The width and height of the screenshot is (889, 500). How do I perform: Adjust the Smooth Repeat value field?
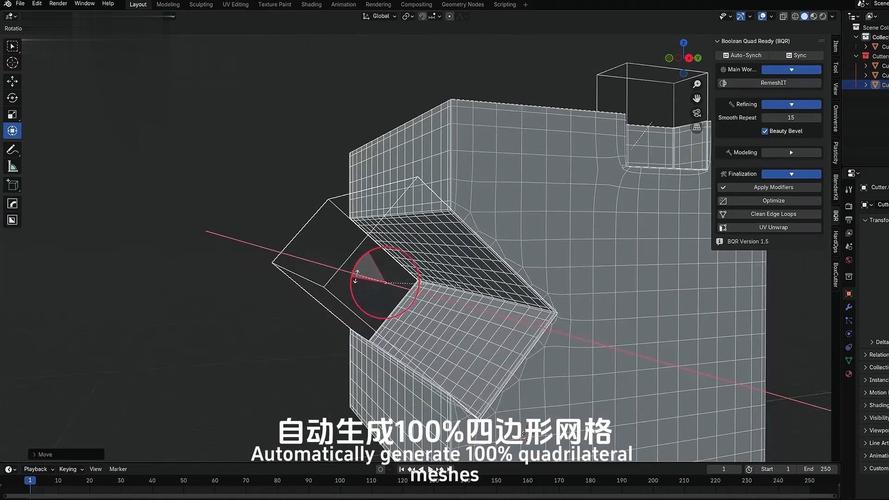point(791,117)
